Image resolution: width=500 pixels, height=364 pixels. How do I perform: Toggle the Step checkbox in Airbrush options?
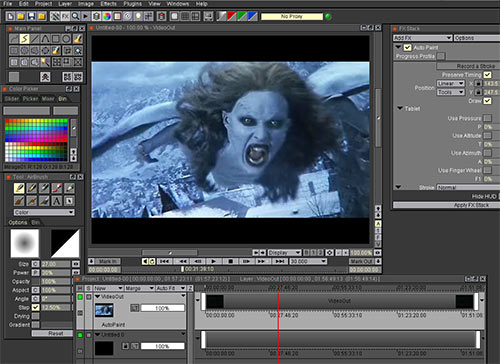point(36,307)
